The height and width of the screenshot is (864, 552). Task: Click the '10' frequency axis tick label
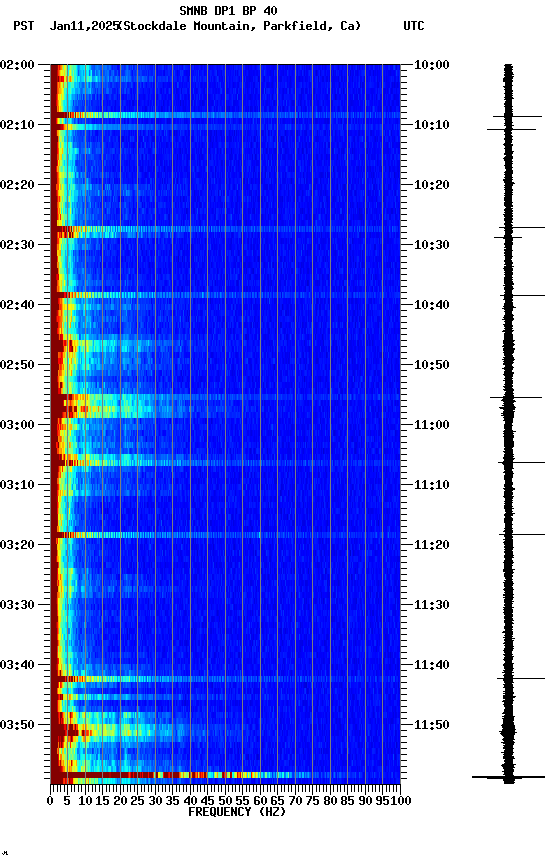[x=85, y=801]
